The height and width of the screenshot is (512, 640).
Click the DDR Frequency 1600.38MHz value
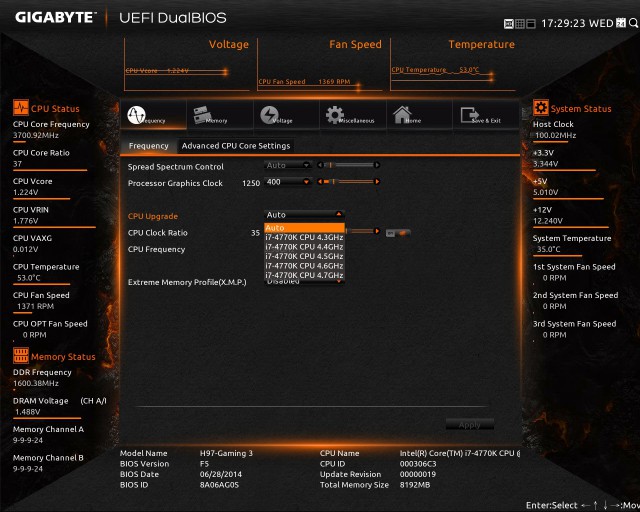(36, 383)
